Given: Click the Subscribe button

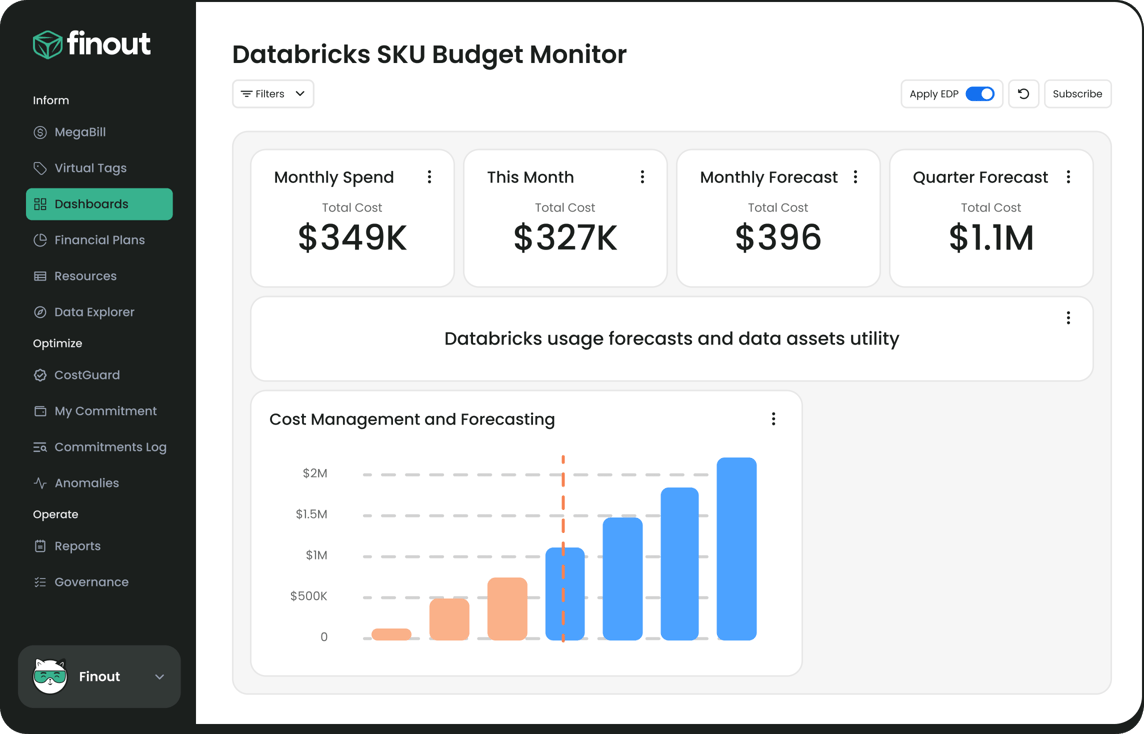Looking at the screenshot, I should pyautogui.click(x=1078, y=94).
